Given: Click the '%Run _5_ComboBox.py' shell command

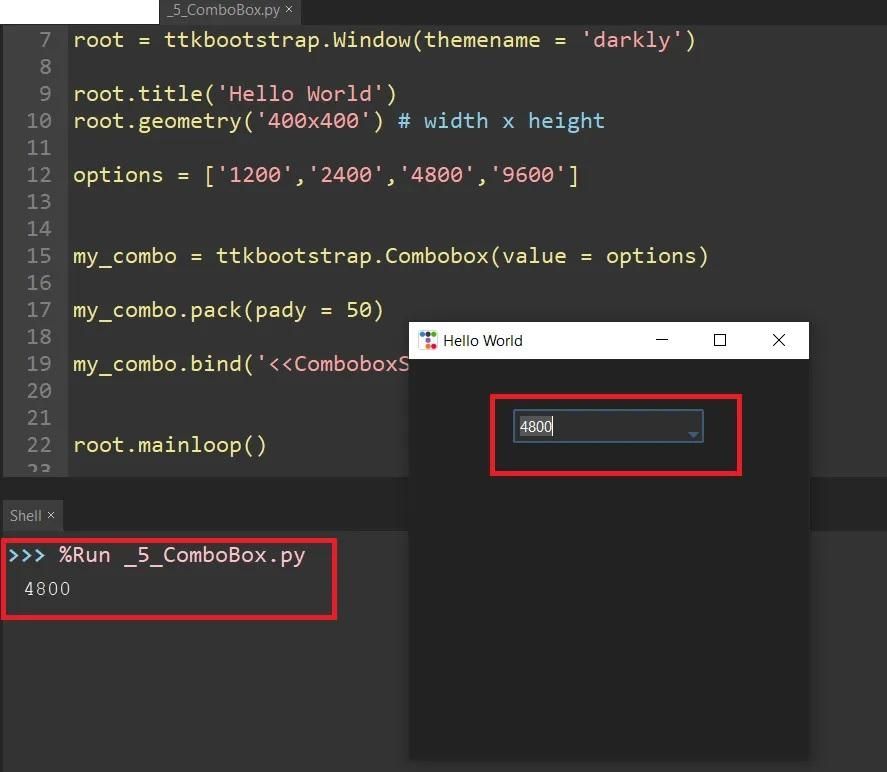Looking at the screenshot, I should click(182, 555).
